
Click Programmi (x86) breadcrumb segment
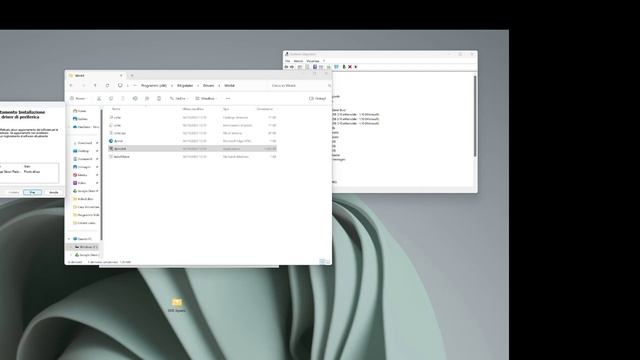(154, 86)
